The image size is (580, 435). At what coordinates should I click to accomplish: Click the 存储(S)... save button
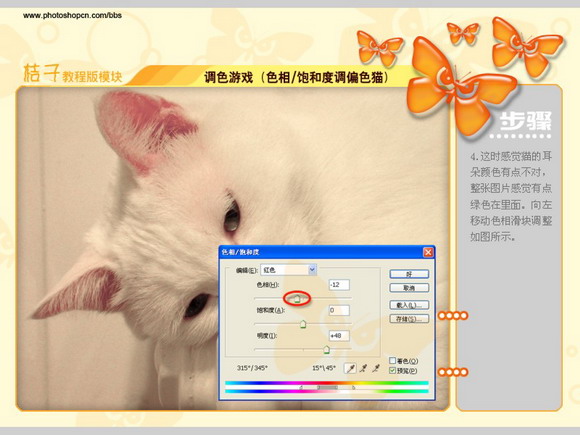point(409,319)
